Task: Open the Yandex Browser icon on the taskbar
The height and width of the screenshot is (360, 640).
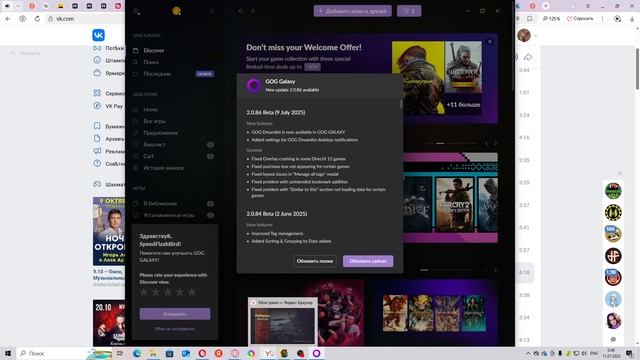Action: 268,353
